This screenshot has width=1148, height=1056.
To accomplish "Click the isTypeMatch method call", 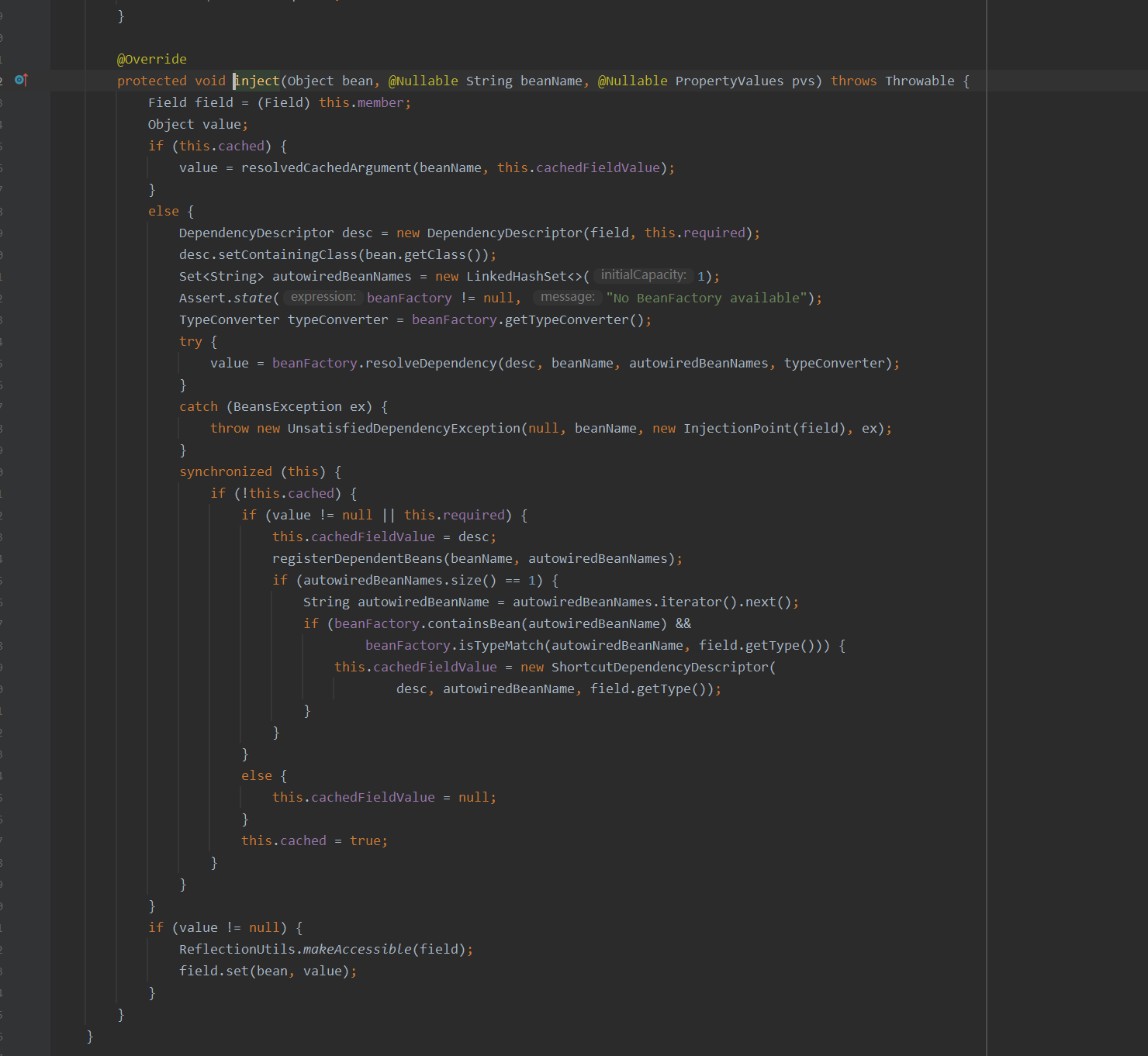I will click(x=501, y=645).
